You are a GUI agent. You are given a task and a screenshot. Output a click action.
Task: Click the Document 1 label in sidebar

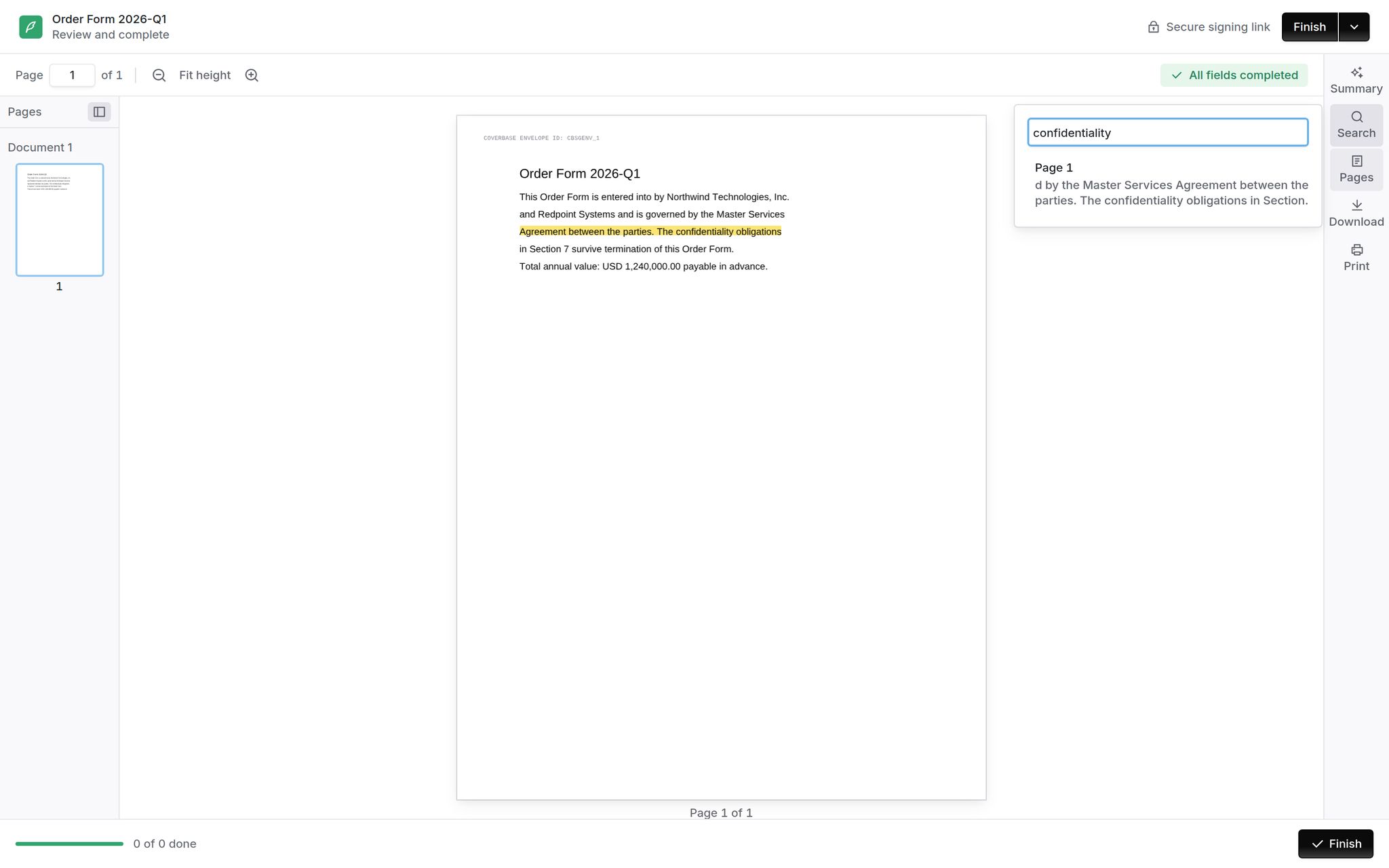[40, 147]
